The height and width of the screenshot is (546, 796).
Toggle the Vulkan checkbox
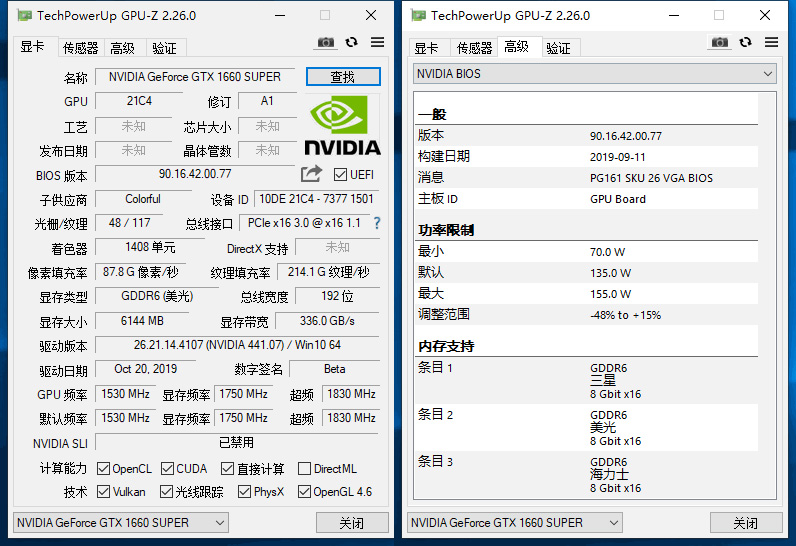[103, 491]
